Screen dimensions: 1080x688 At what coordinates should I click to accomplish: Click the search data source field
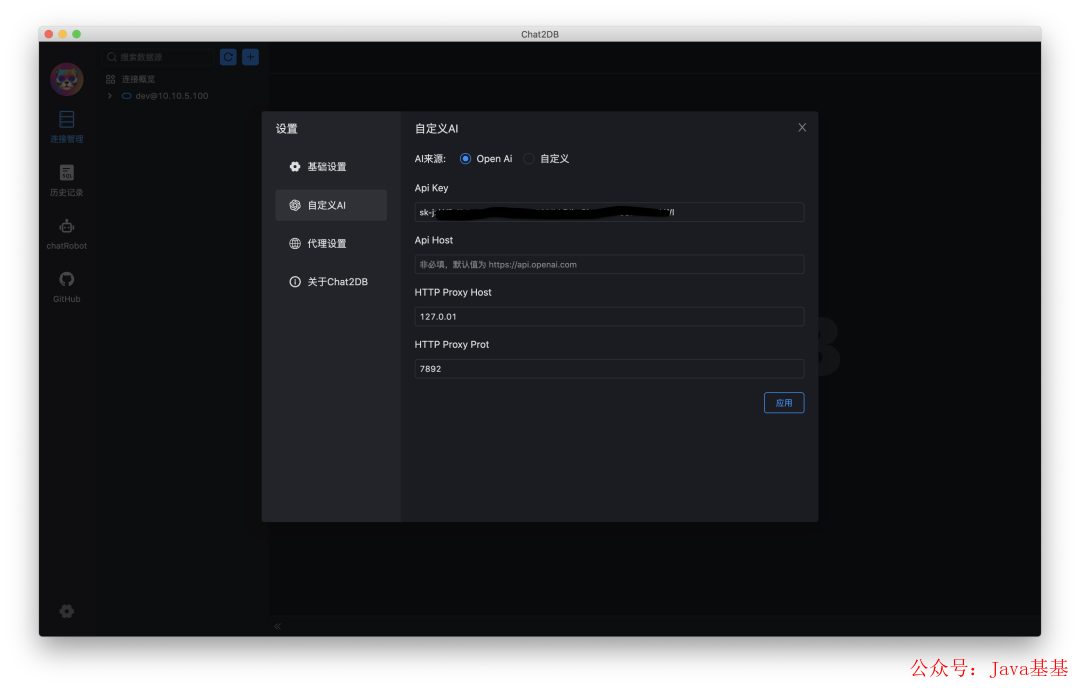coord(158,57)
